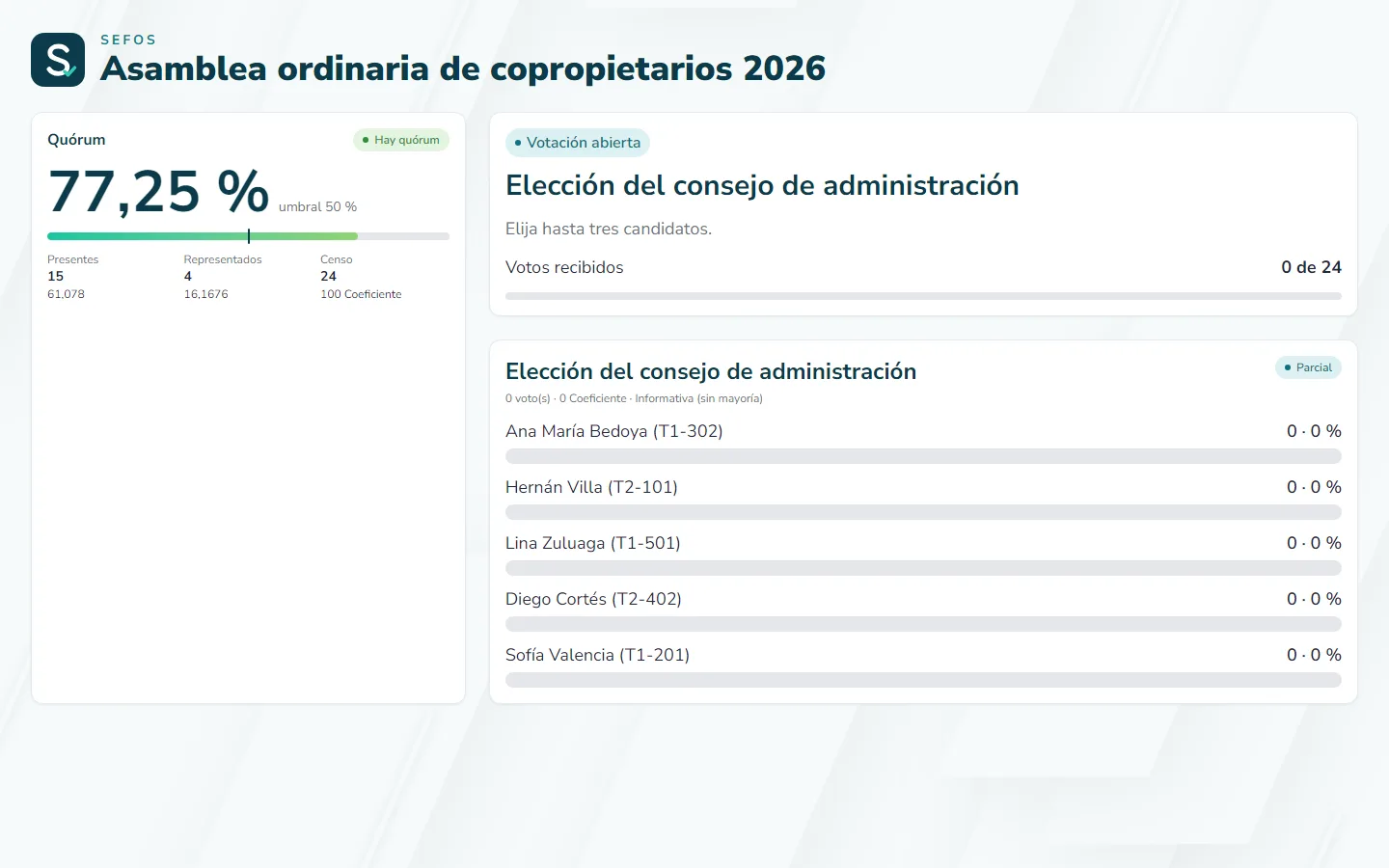Click the Representados label

223,259
